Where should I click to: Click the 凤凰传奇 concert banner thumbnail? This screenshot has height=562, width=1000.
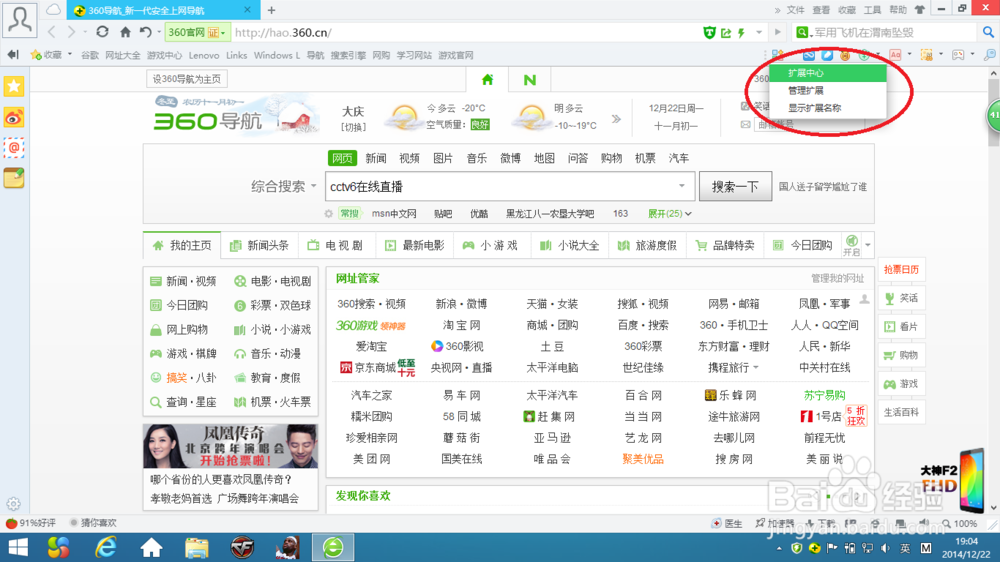click(x=230, y=446)
